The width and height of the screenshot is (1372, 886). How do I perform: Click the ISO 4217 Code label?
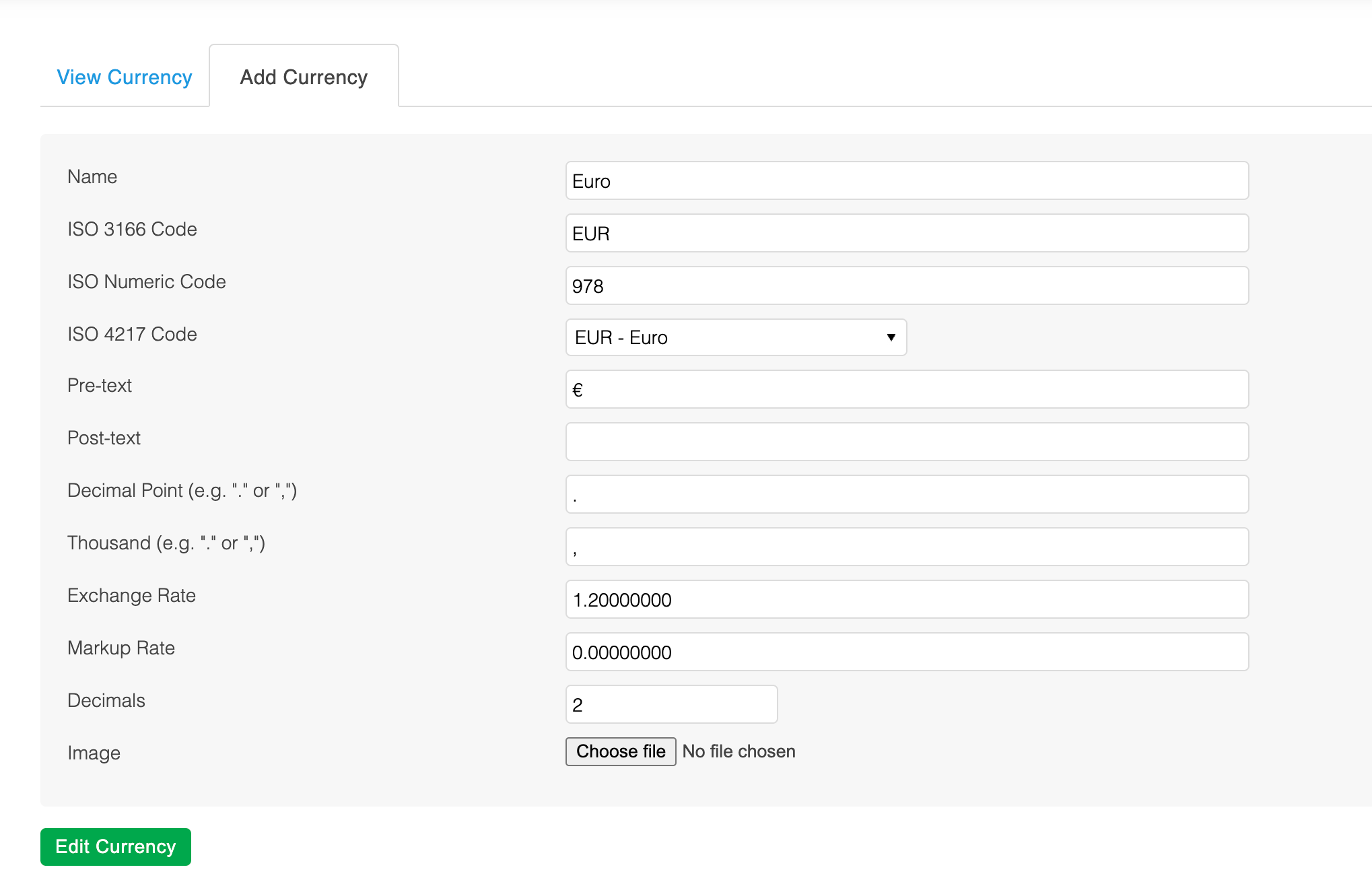click(132, 335)
